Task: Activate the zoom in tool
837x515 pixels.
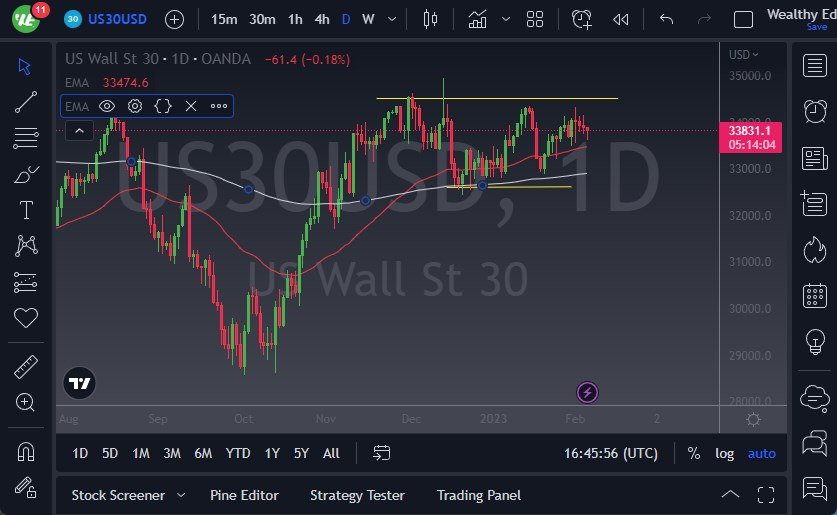Action: click(x=26, y=402)
